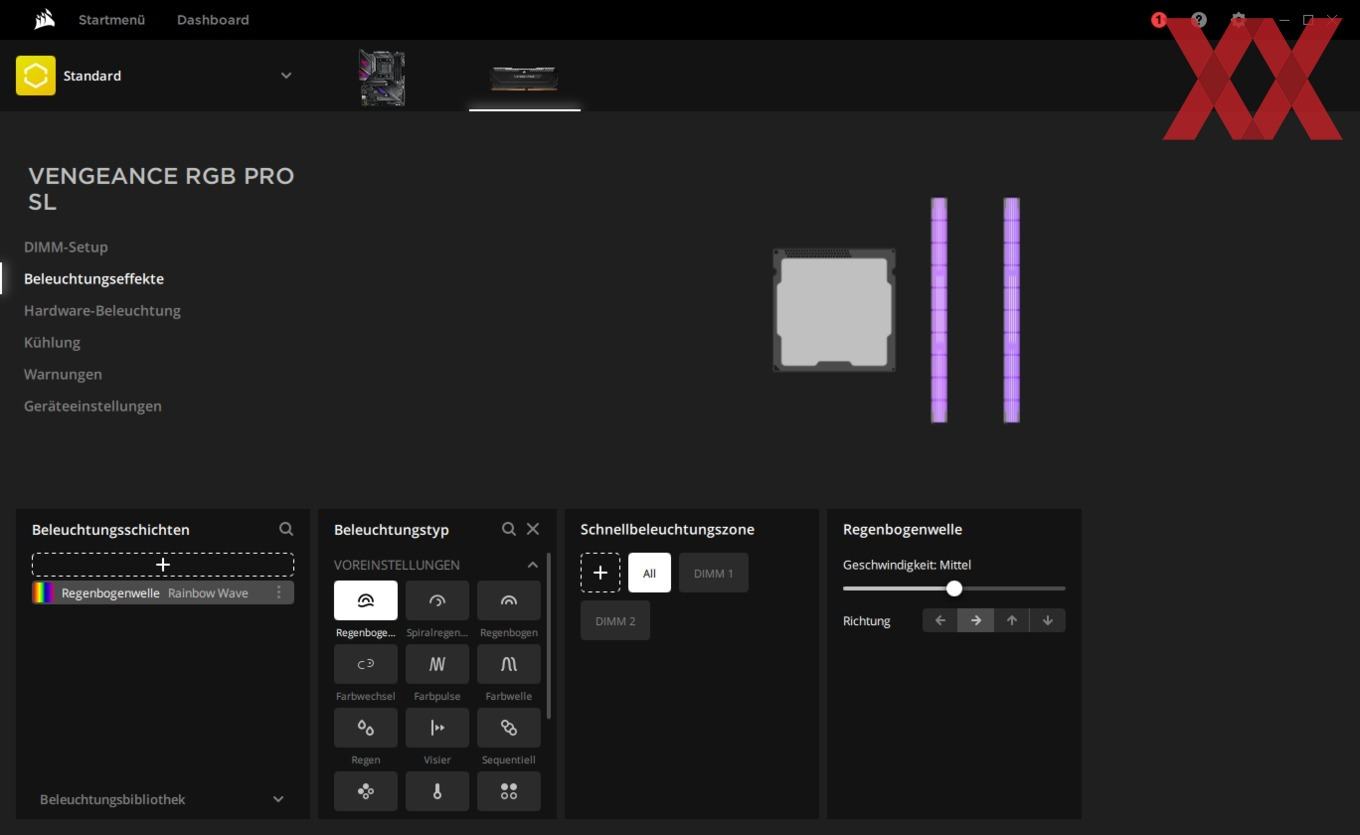
Task: Select the Regenbogenwelle Rainbow Wave layer
Action: coord(163,593)
